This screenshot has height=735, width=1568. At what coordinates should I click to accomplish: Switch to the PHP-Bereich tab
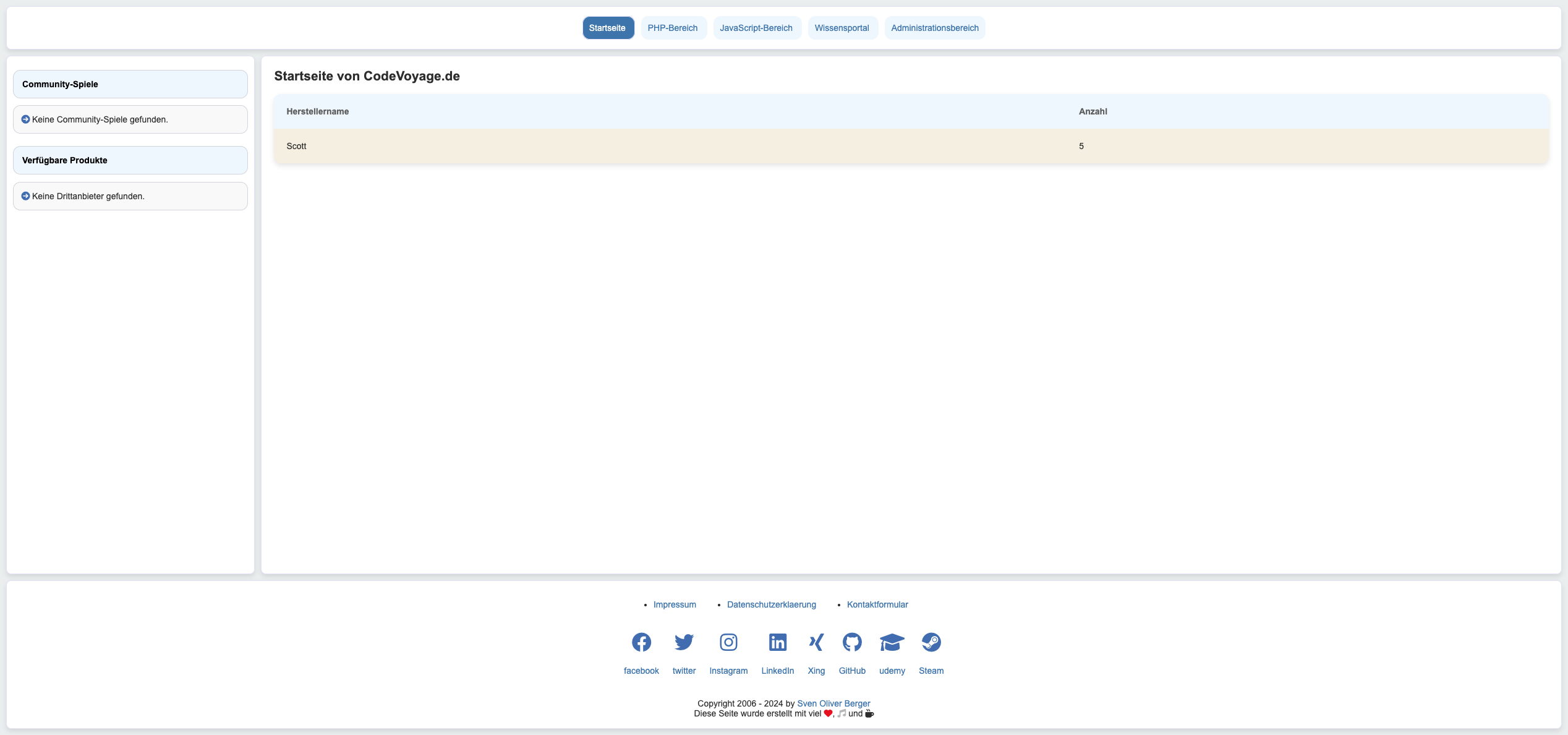coord(673,28)
